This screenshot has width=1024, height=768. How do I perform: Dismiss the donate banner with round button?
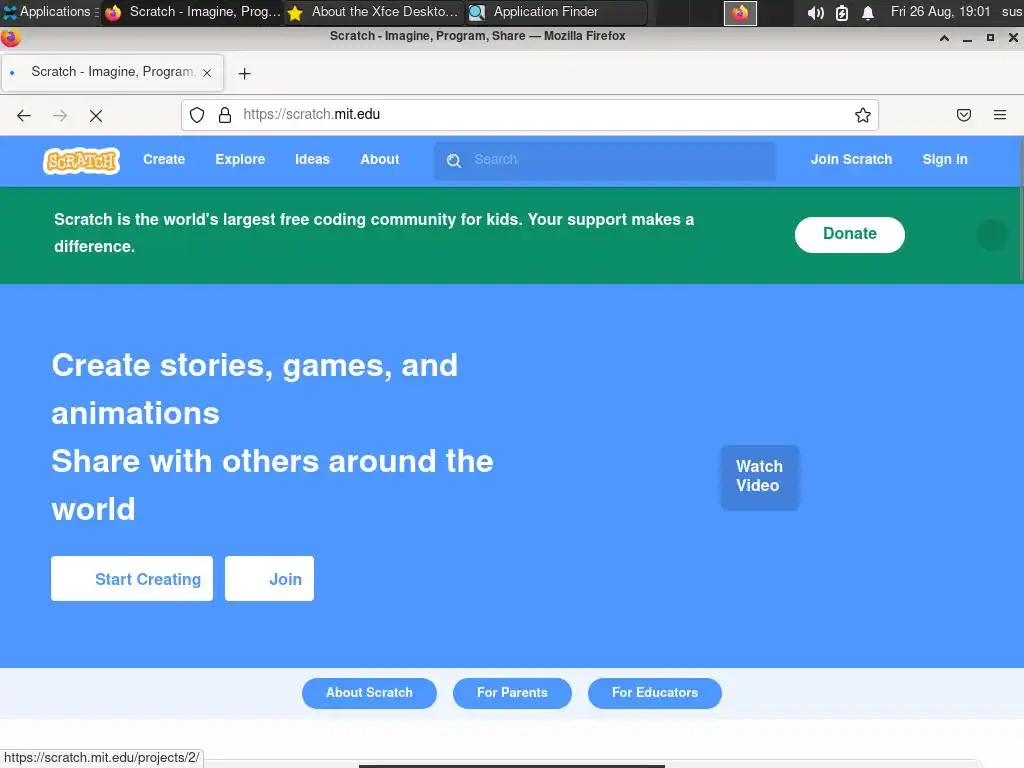click(992, 234)
